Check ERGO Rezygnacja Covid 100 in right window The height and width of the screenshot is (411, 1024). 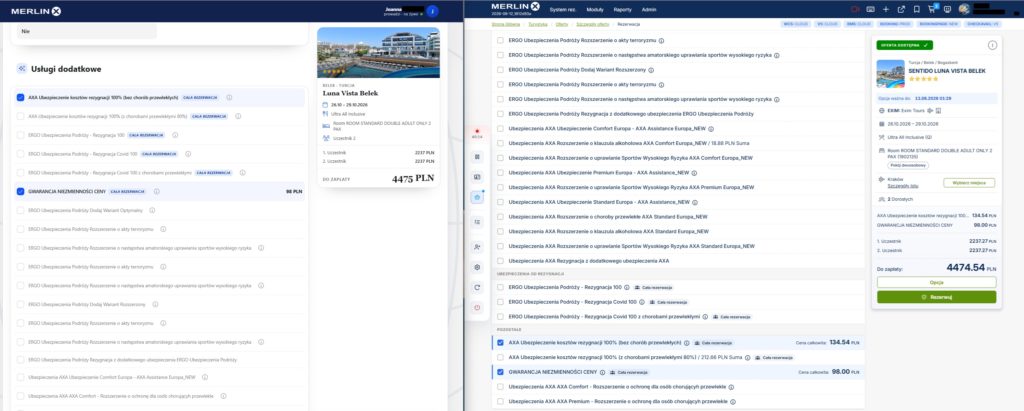point(500,302)
